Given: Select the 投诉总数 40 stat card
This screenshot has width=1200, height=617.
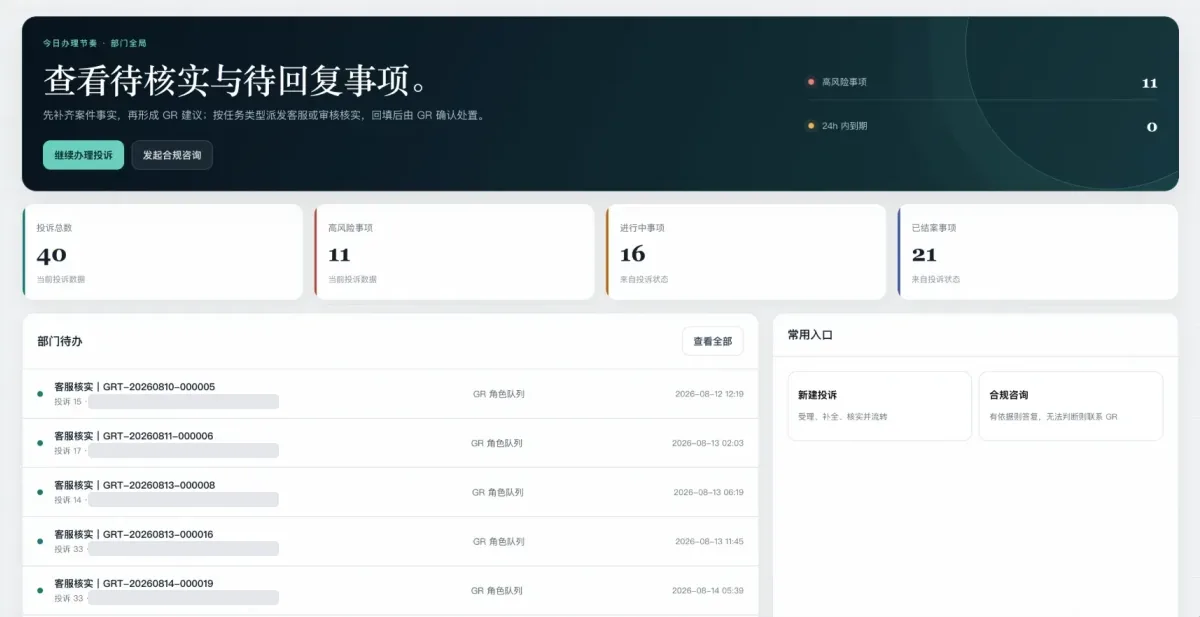Looking at the screenshot, I should (162, 252).
